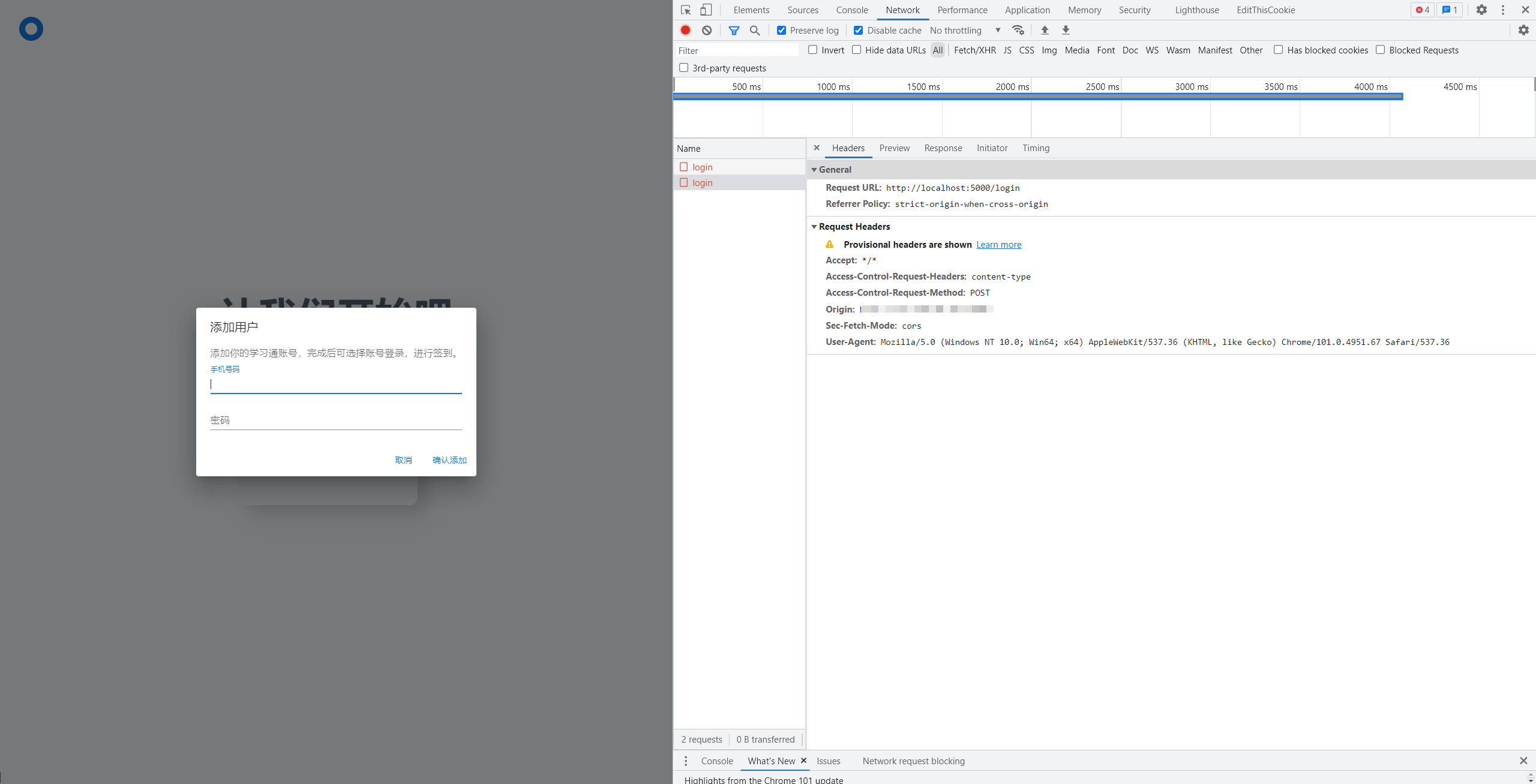
Task: Click the 密码 password input field
Action: click(x=336, y=420)
